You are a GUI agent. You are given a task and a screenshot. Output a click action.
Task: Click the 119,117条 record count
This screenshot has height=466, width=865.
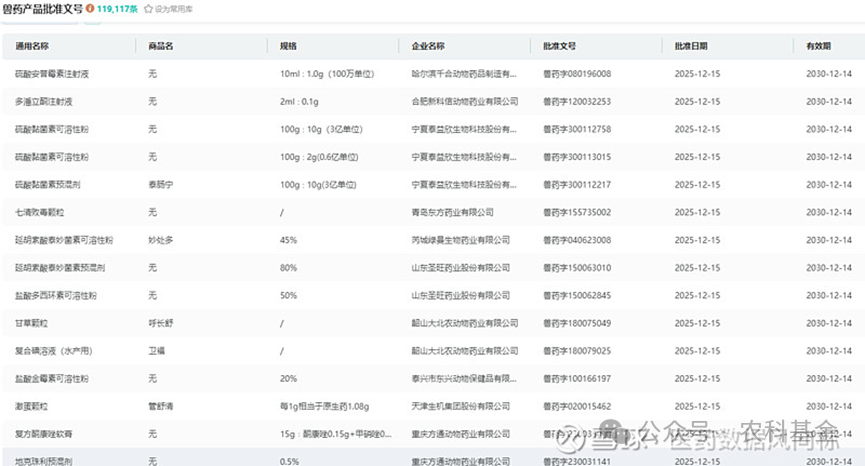(118, 9)
